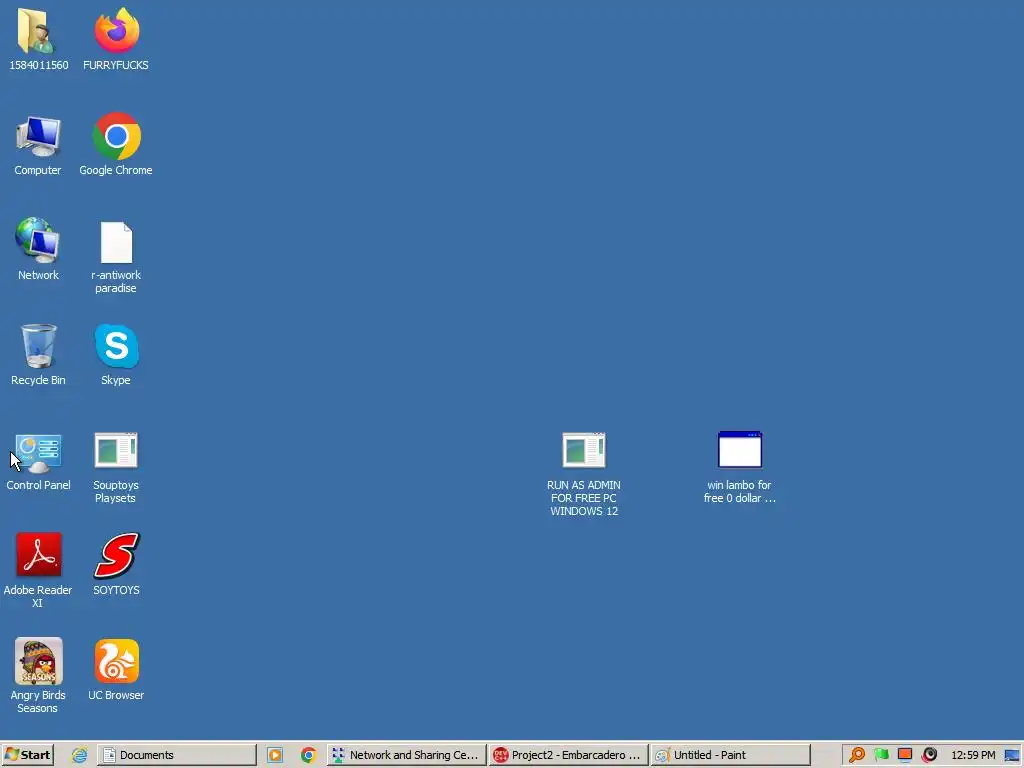
Task: Click the Show Desktop tray icon
Action: point(1012,756)
